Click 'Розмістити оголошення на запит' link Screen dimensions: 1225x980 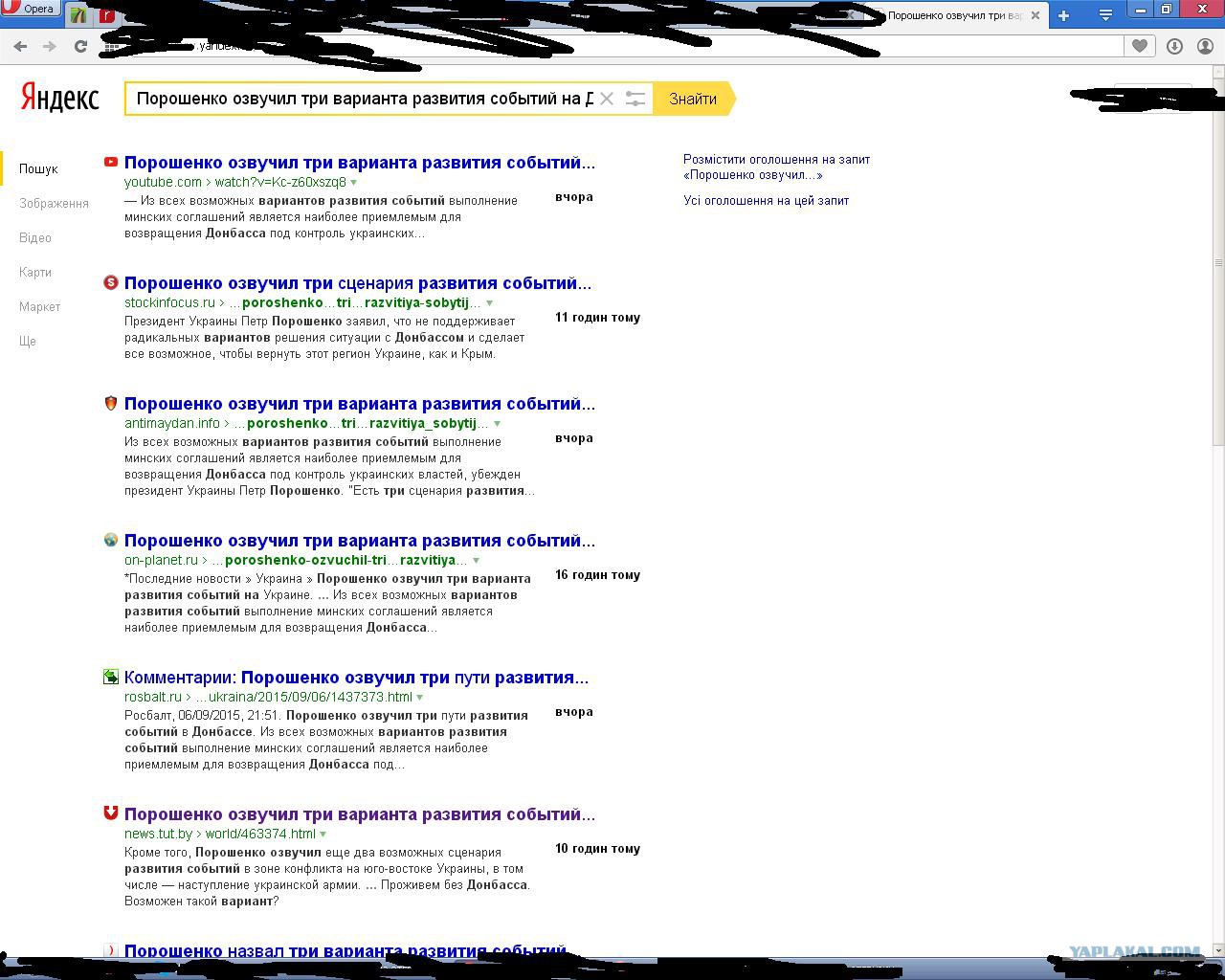776,167
